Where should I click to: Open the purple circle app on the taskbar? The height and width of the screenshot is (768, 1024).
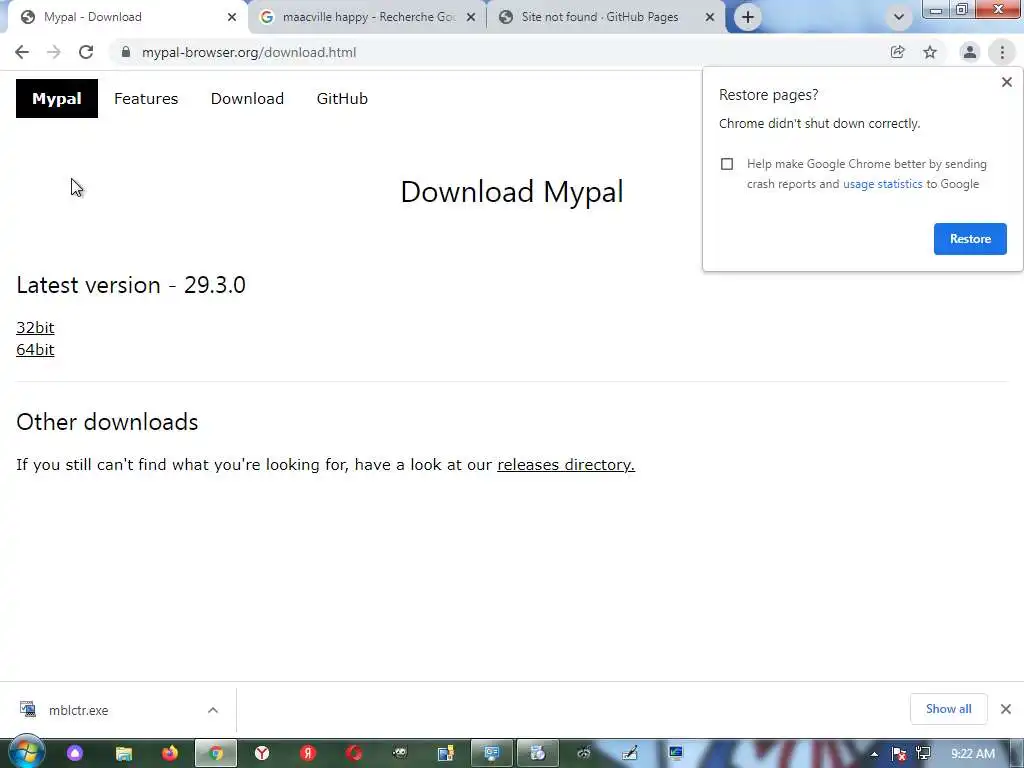click(x=74, y=754)
